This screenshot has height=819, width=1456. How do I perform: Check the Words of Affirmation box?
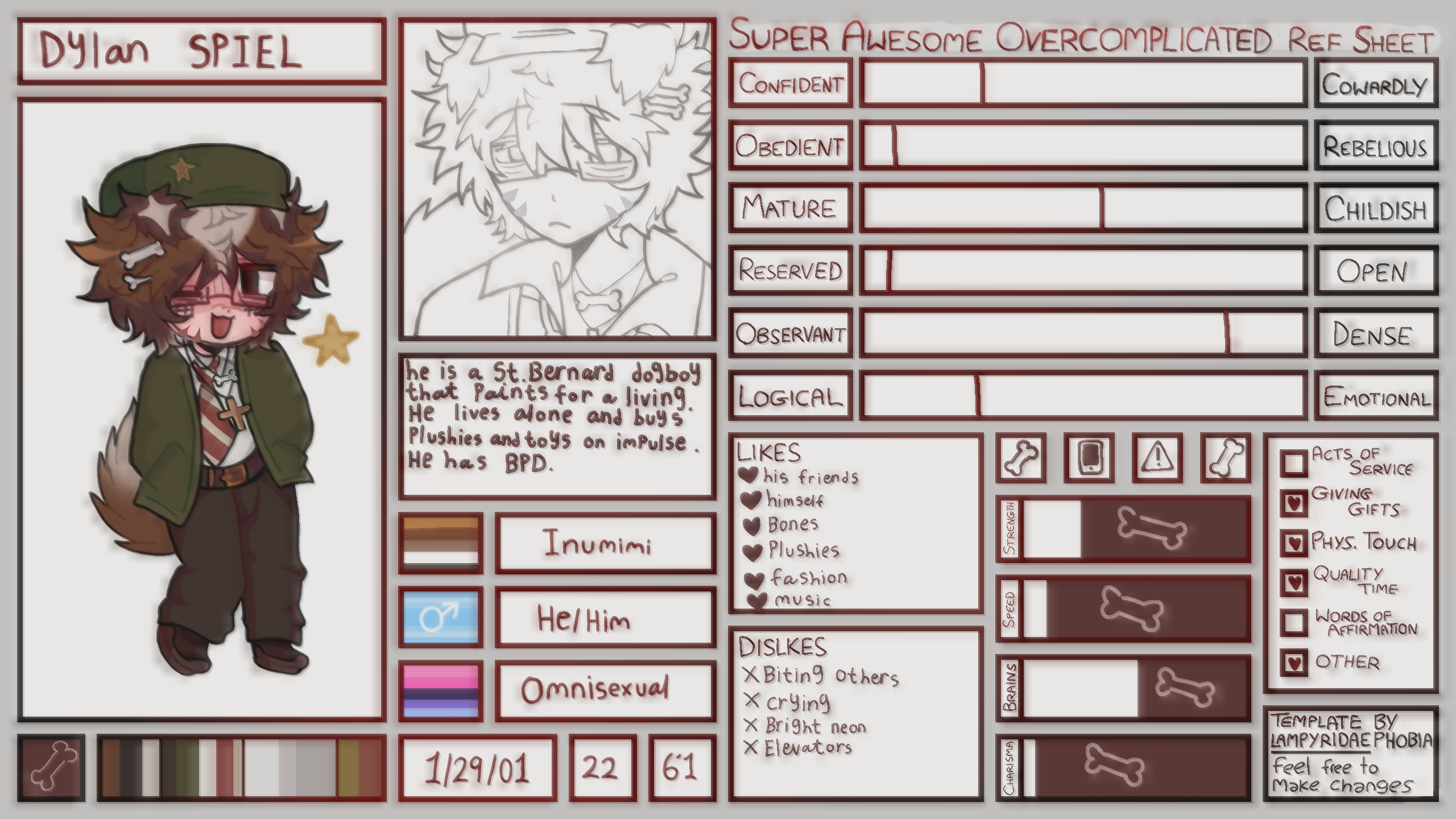point(1294,622)
